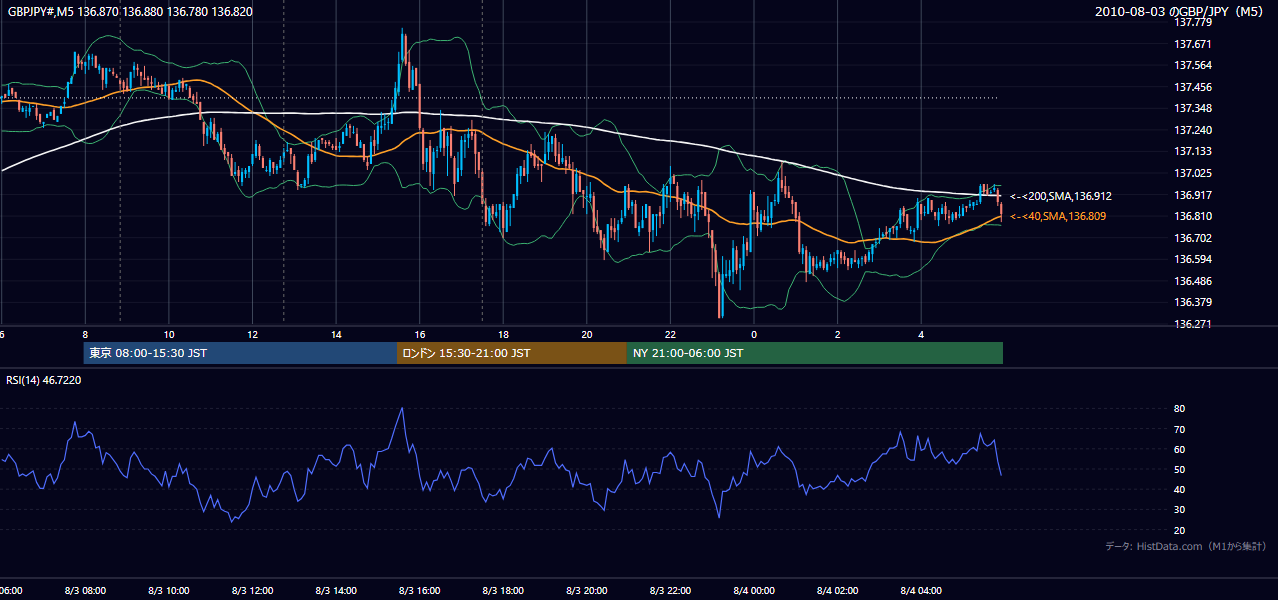This screenshot has height=600, width=1278.
Task: Click the 8/3 12:00 time axis label
Action: tap(252, 591)
